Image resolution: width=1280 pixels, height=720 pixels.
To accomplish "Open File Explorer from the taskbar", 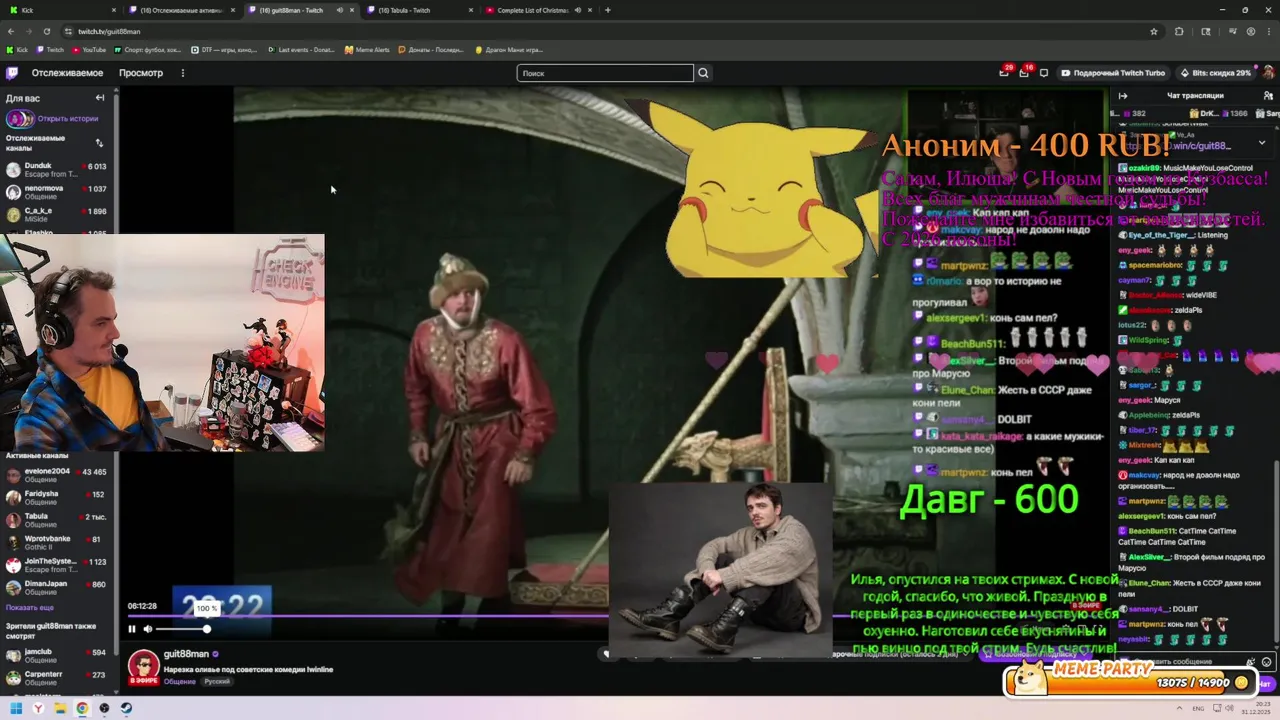I will pyautogui.click(x=60, y=708).
